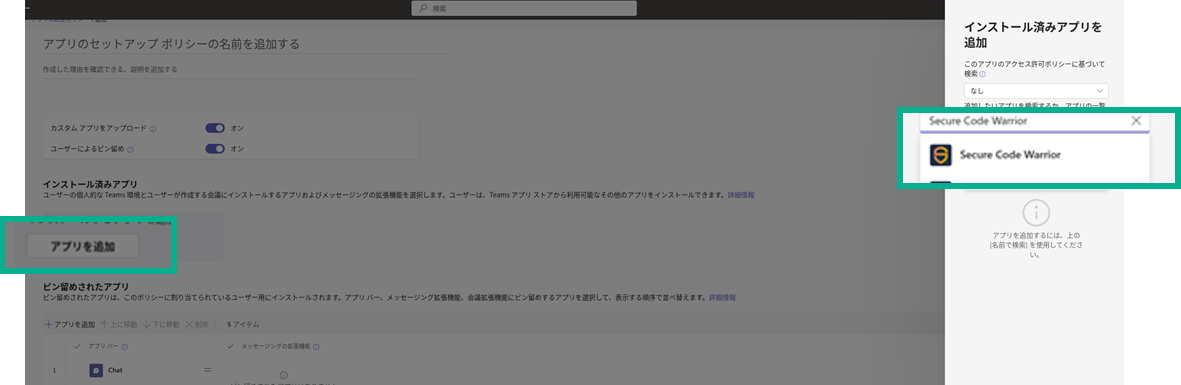
Task: Click the policy name title field
Action: (246, 44)
